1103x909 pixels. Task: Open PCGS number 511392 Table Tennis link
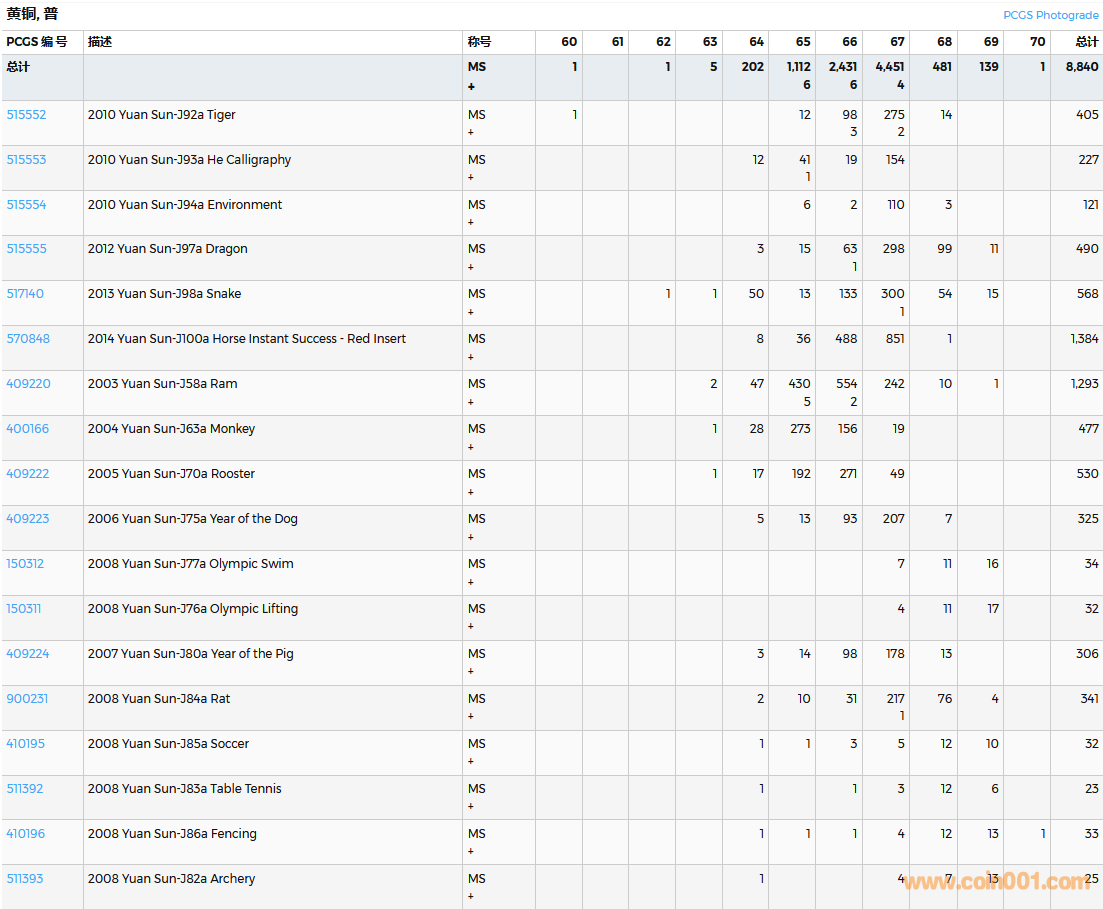tap(25, 789)
